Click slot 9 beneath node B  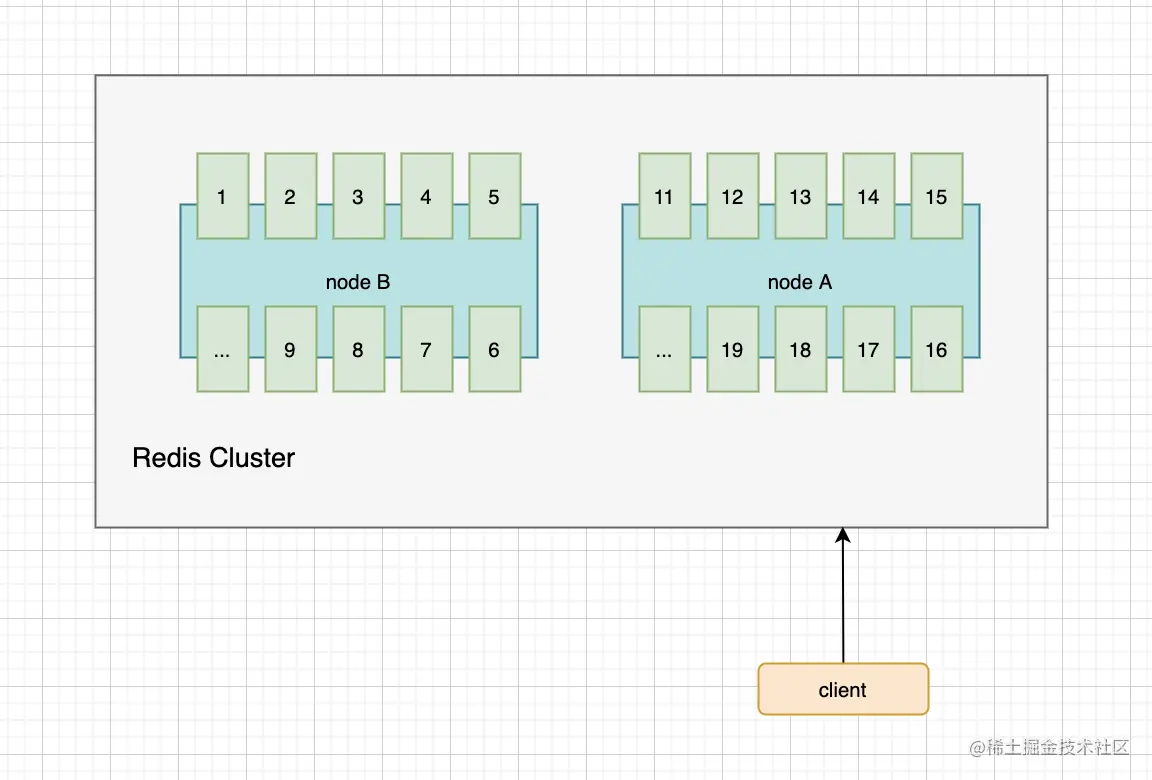290,350
